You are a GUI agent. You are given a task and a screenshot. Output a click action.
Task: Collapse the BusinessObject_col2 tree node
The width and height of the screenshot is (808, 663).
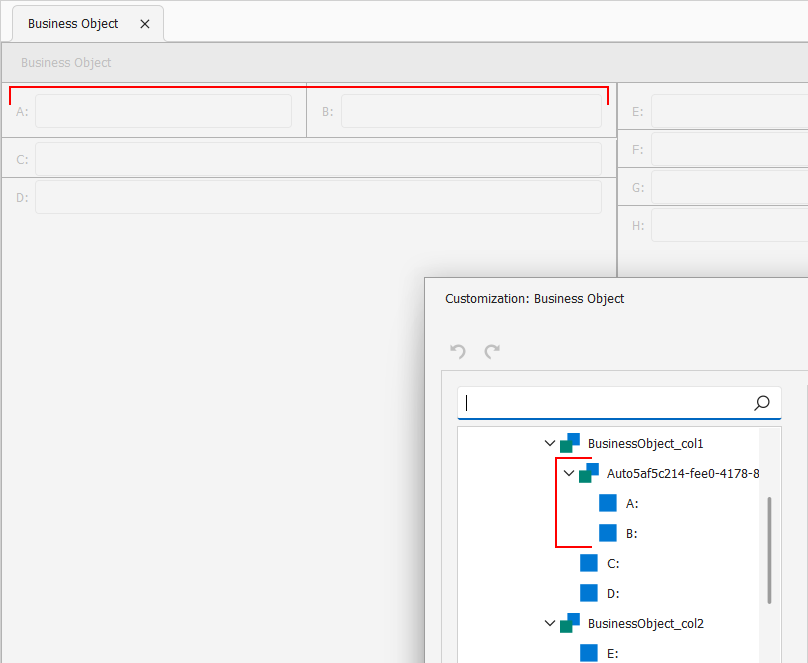pos(550,623)
